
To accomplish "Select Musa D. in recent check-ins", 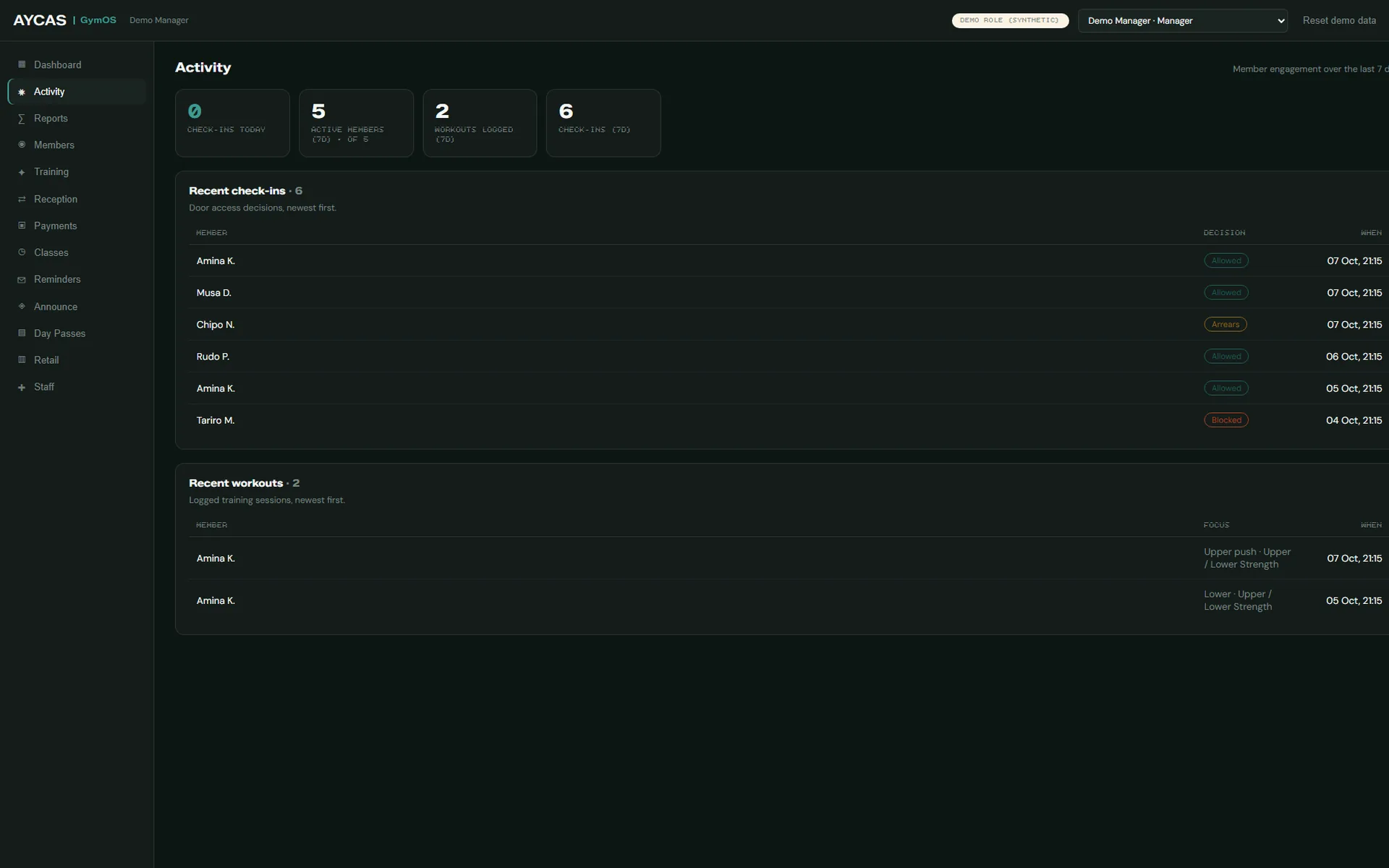I will 214,293.
